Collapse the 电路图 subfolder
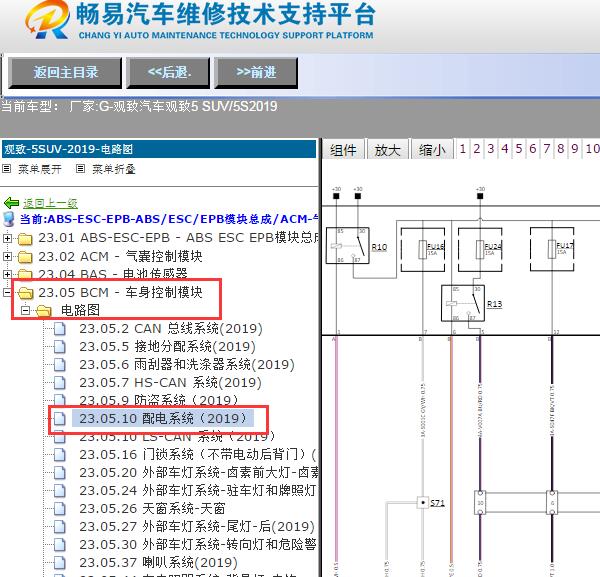Screen dimensions: 600x577 25,310
